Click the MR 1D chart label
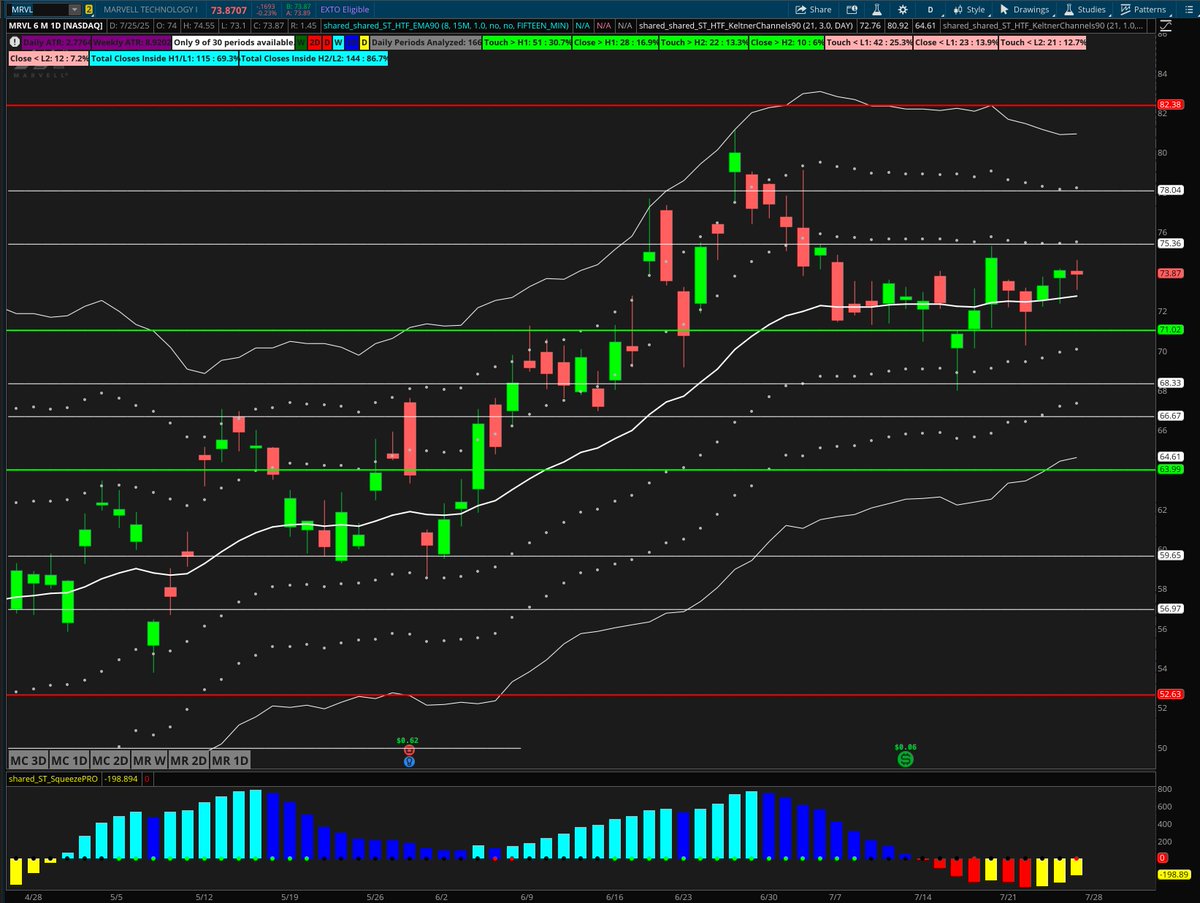 pyautogui.click(x=229, y=760)
